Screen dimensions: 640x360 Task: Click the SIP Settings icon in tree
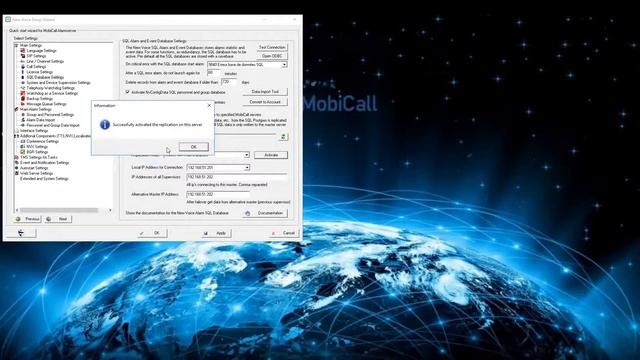pos(23,56)
